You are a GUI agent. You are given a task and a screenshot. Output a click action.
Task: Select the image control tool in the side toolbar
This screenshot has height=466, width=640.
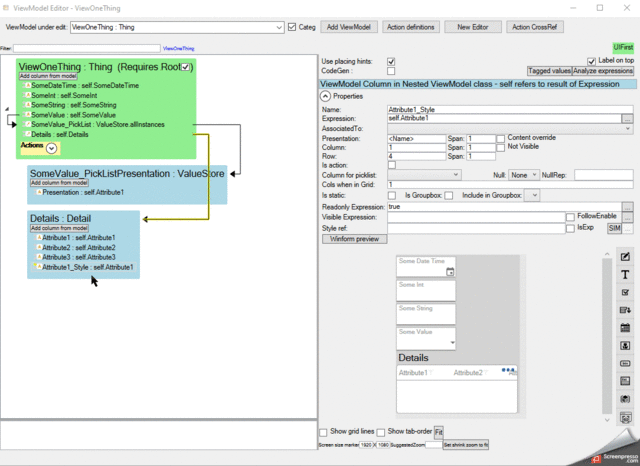point(625,346)
